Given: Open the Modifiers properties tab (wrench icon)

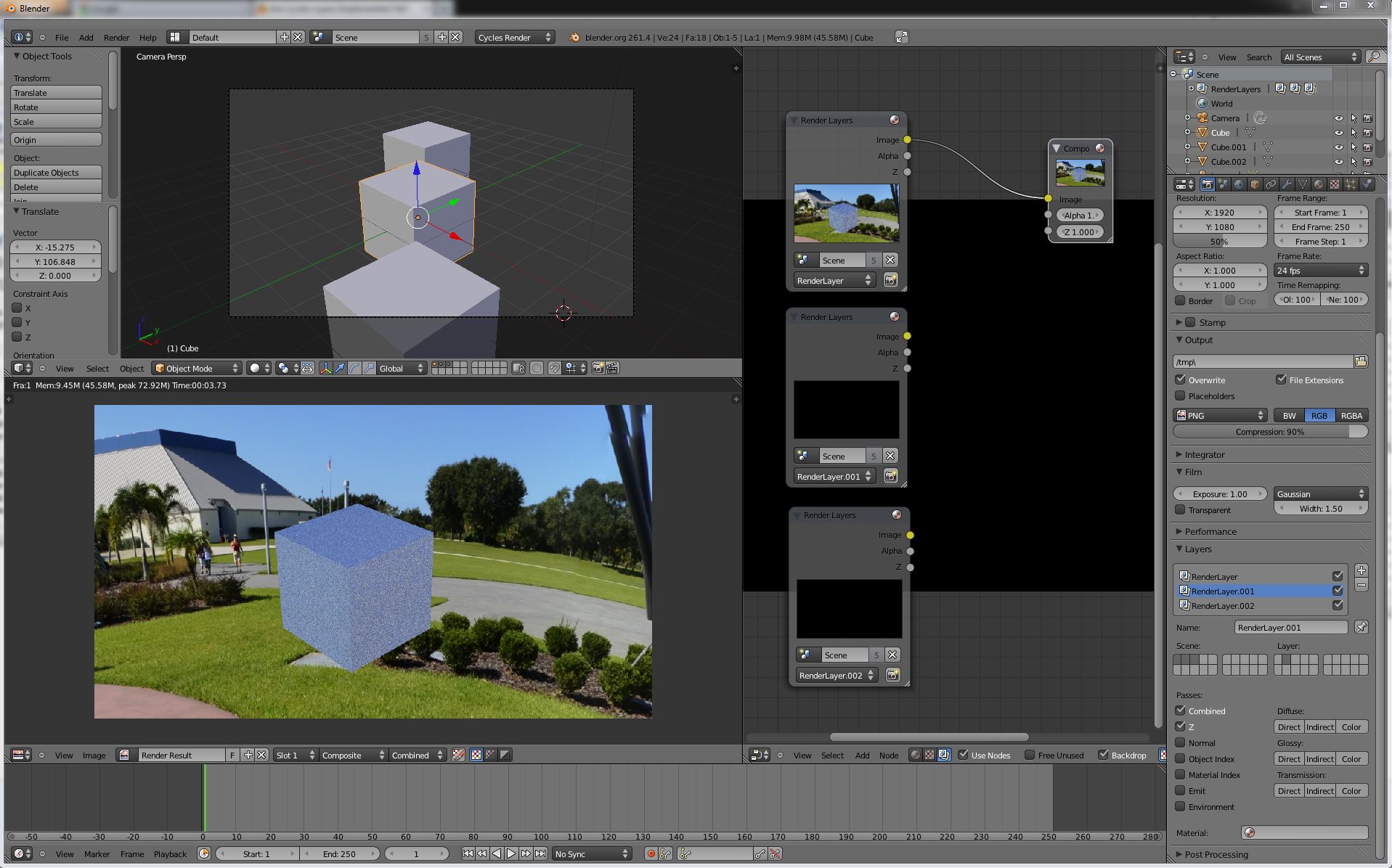Looking at the screenshot, I should 1287,184.
